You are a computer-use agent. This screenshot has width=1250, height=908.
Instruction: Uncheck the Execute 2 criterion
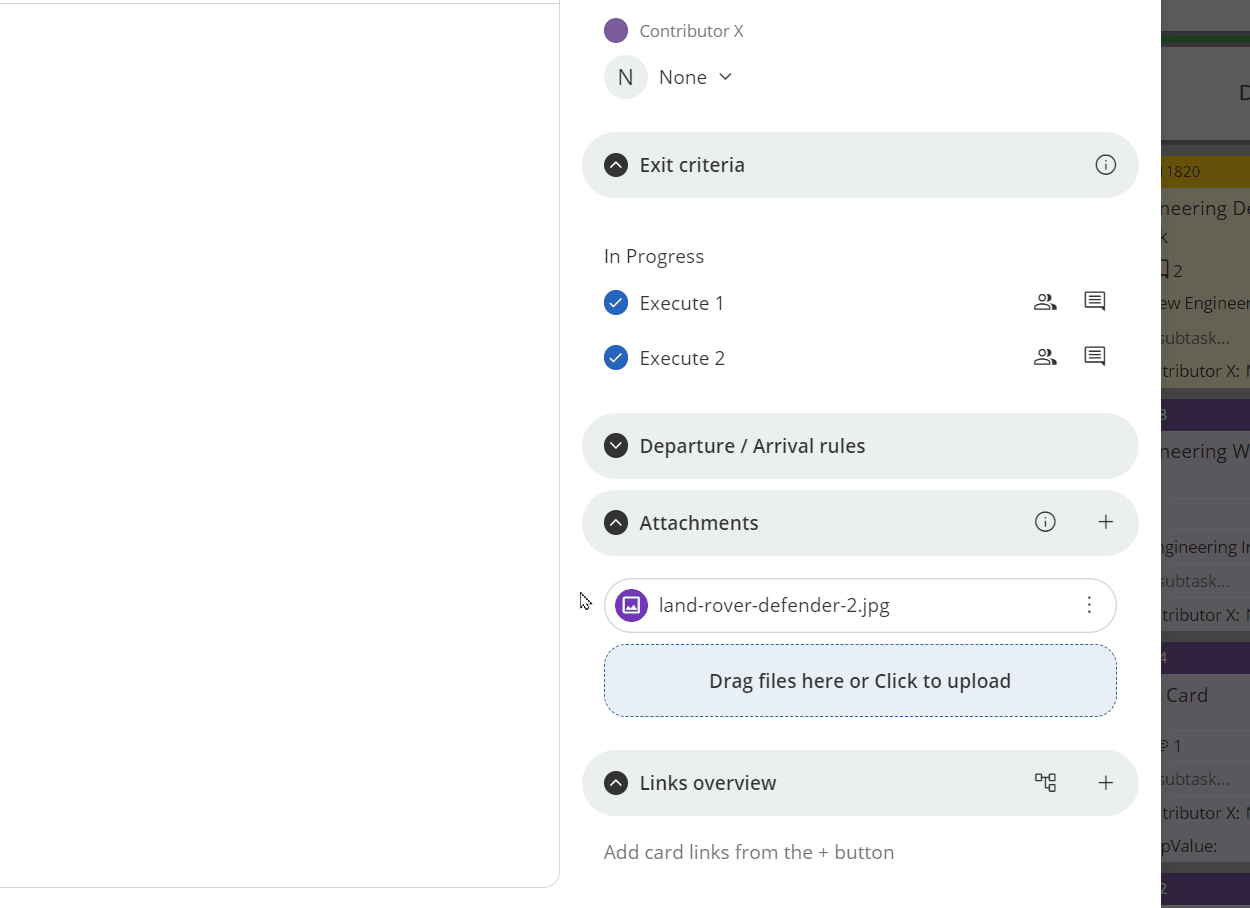pos(616,358)
